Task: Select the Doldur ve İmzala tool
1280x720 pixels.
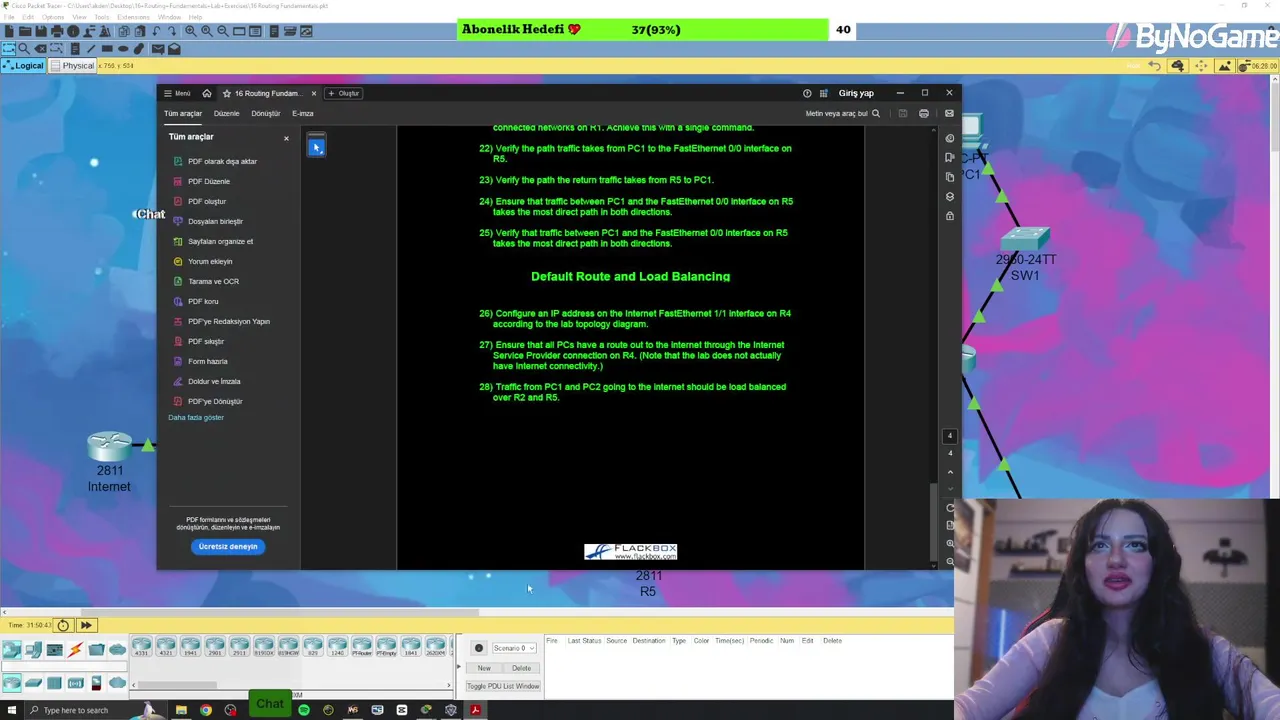Action: 207,381
